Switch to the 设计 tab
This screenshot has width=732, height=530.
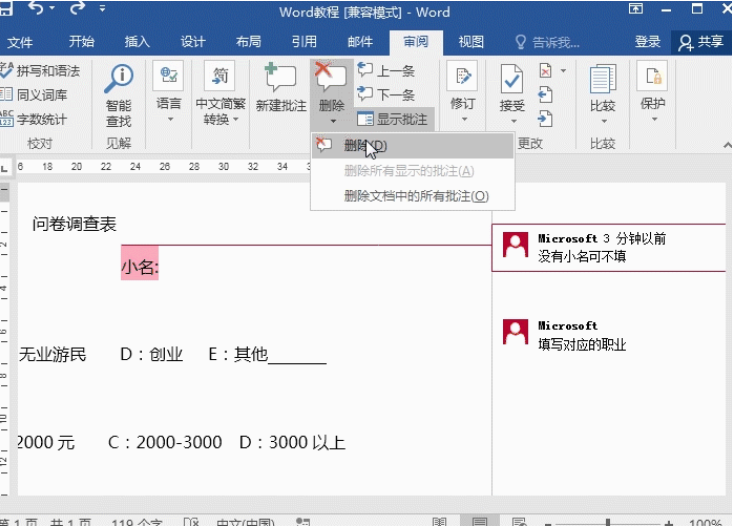point(193,42)
